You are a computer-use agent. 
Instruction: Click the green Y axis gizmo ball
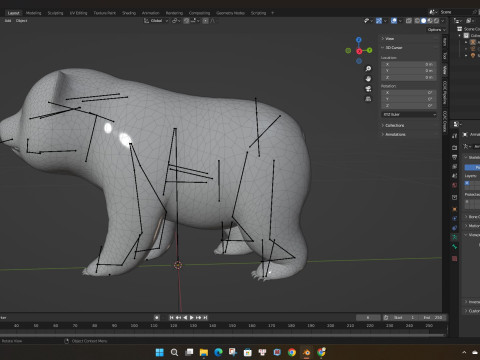coord(369,50)
